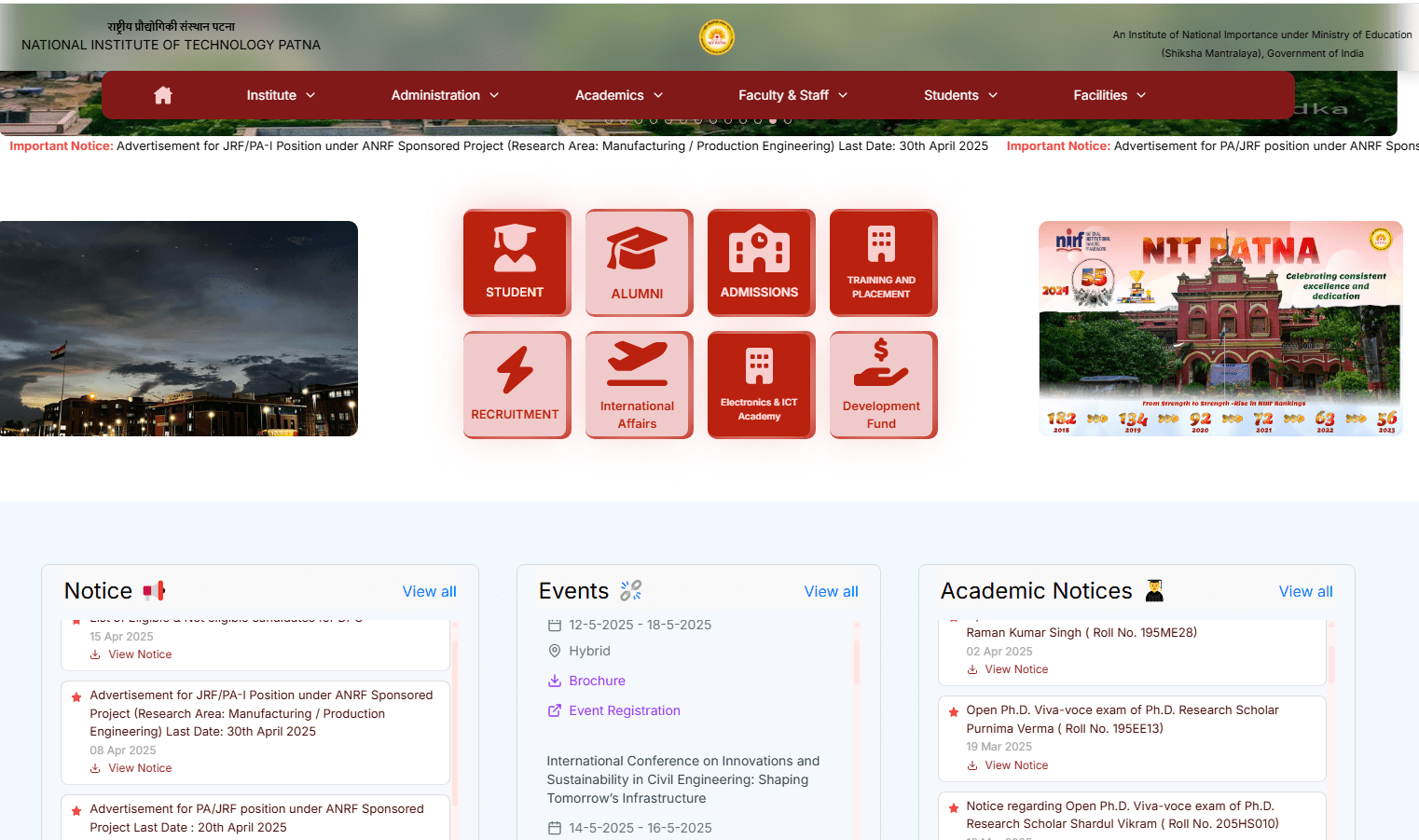Open the STUDENT portal tile

516,262
